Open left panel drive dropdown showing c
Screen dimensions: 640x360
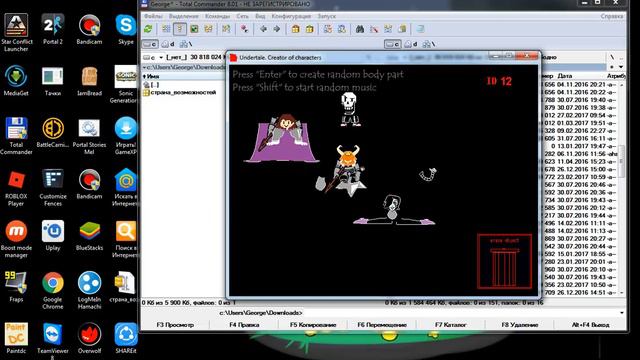pyautogui.click(x=153, y=57)
